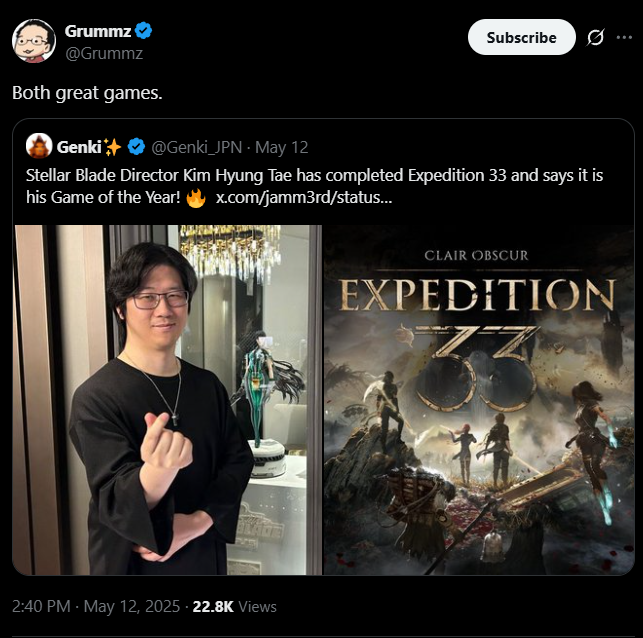Screen dimensions: 643x638
Task: Open the @Genki_JPN handle
Action: tap(196, 147)
